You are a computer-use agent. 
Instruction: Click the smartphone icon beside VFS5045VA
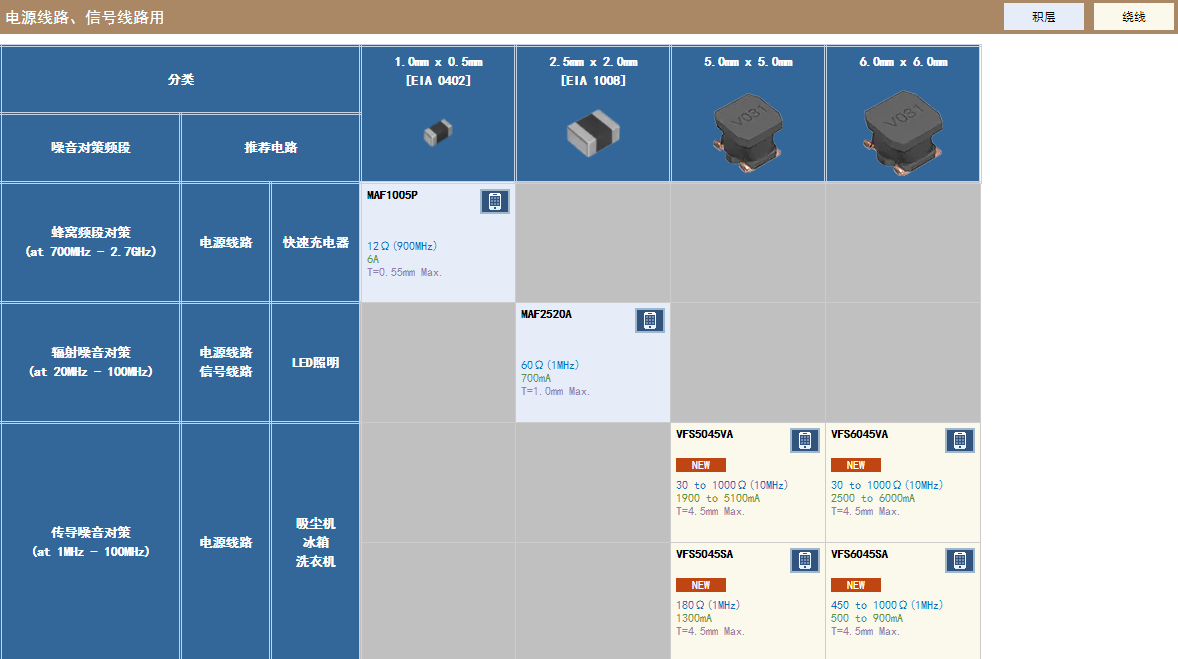tap(804, 441)
